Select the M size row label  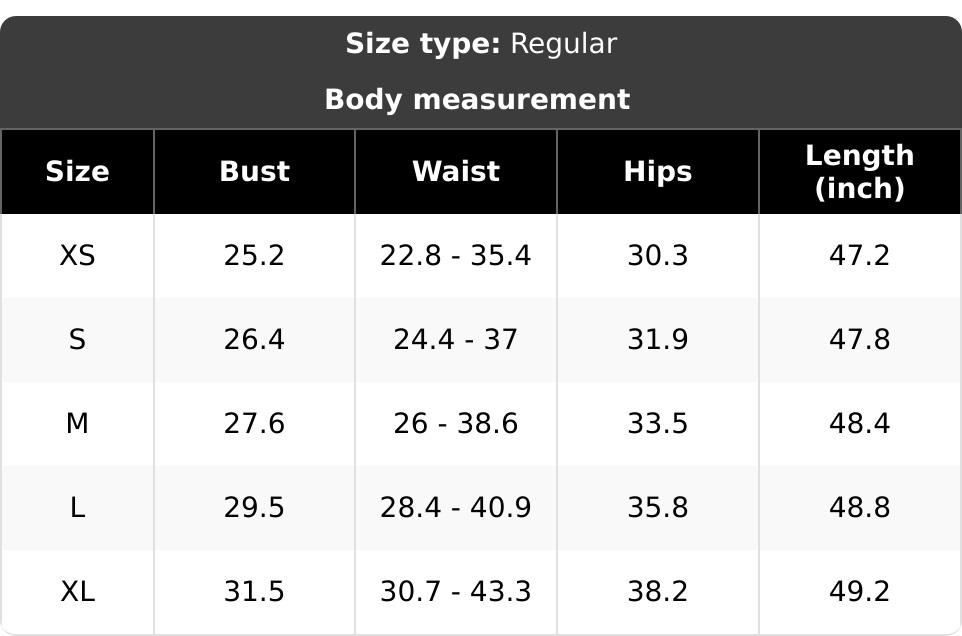[x=77, y=423]
